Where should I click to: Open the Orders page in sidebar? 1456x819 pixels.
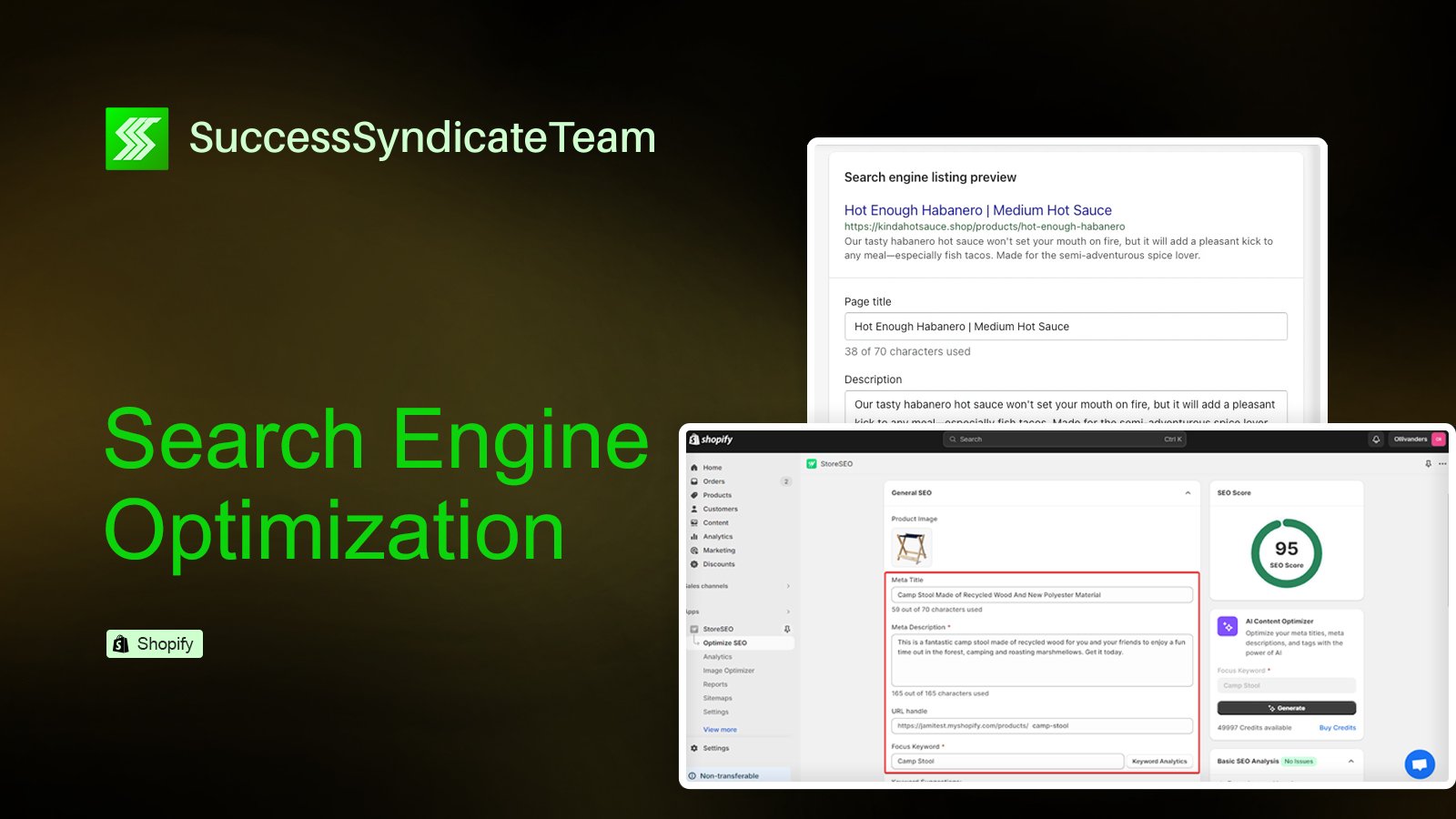[x=713, y=481]
